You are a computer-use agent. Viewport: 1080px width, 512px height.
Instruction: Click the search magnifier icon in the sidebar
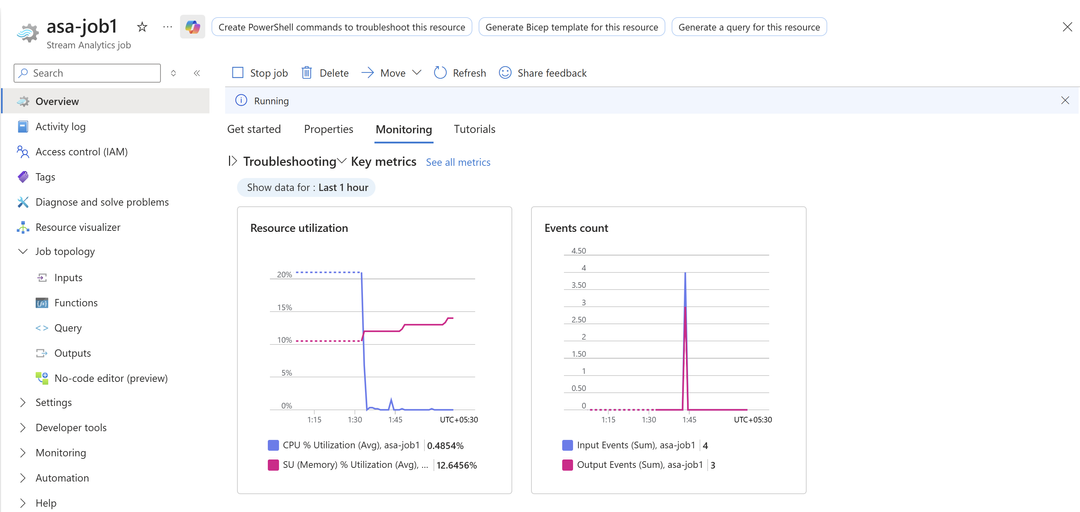[x=23, y=73]
